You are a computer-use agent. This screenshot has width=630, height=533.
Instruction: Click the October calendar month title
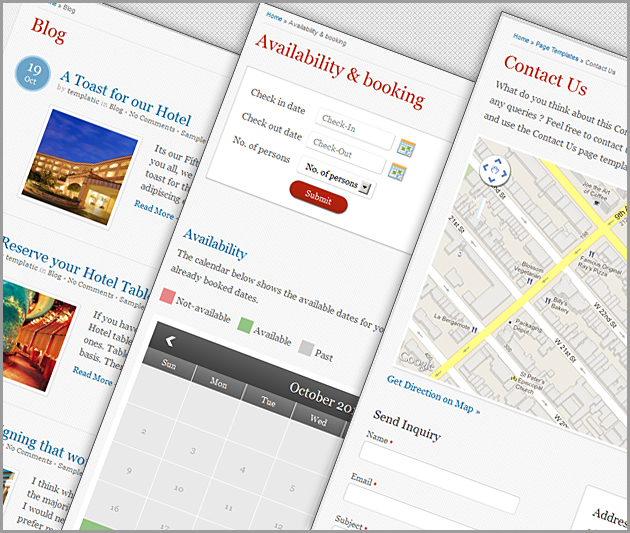coord(321,397)
